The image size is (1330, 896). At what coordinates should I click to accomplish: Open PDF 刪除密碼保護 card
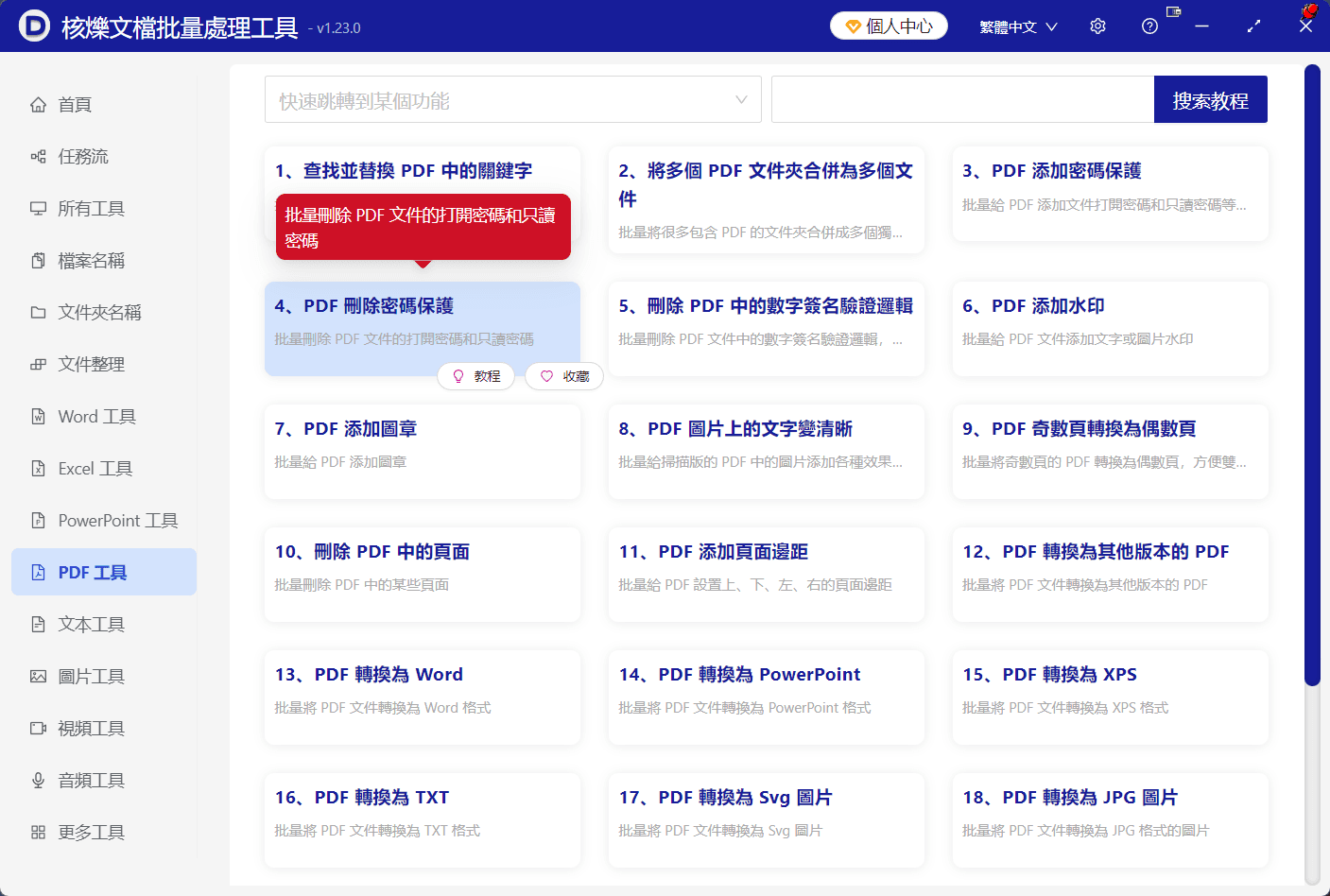423,329
